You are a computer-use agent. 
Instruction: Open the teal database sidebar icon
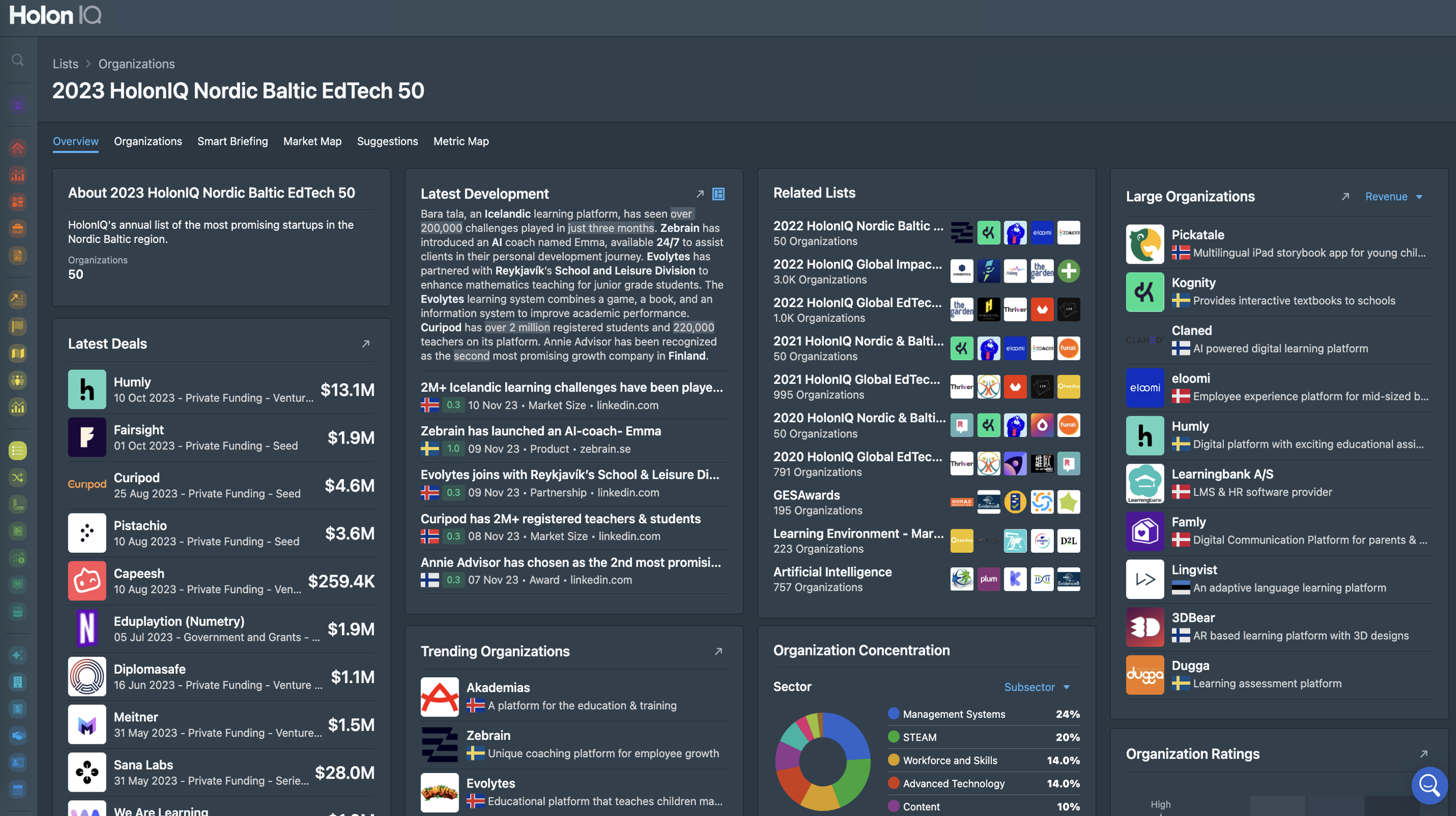[x=18, y=611]
